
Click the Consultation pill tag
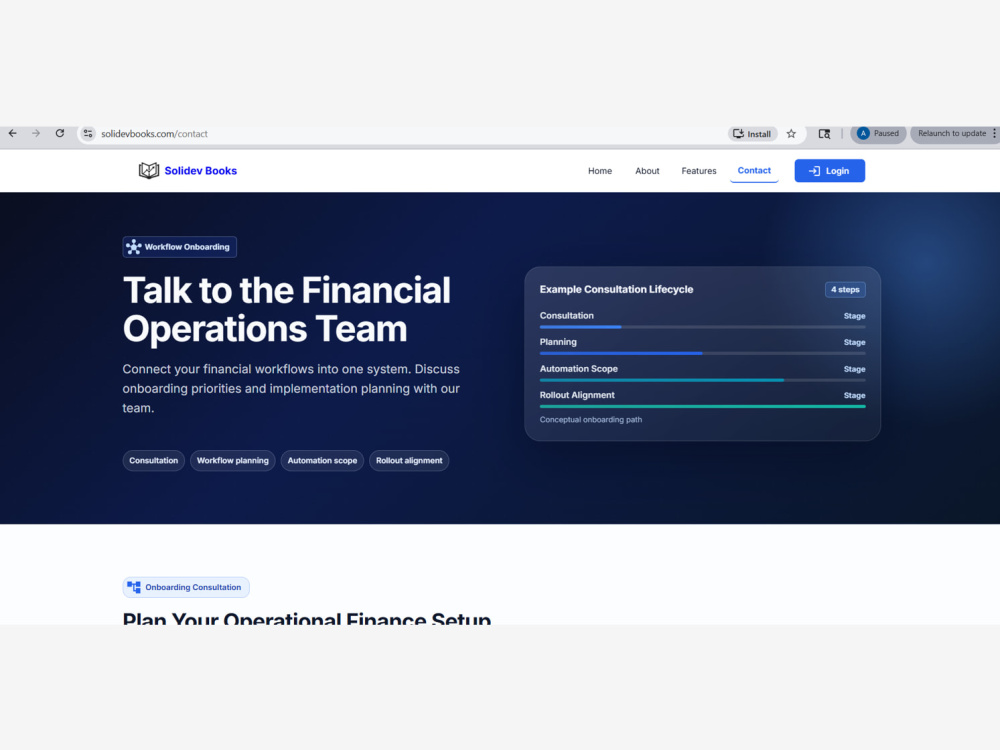coord(154,460)
